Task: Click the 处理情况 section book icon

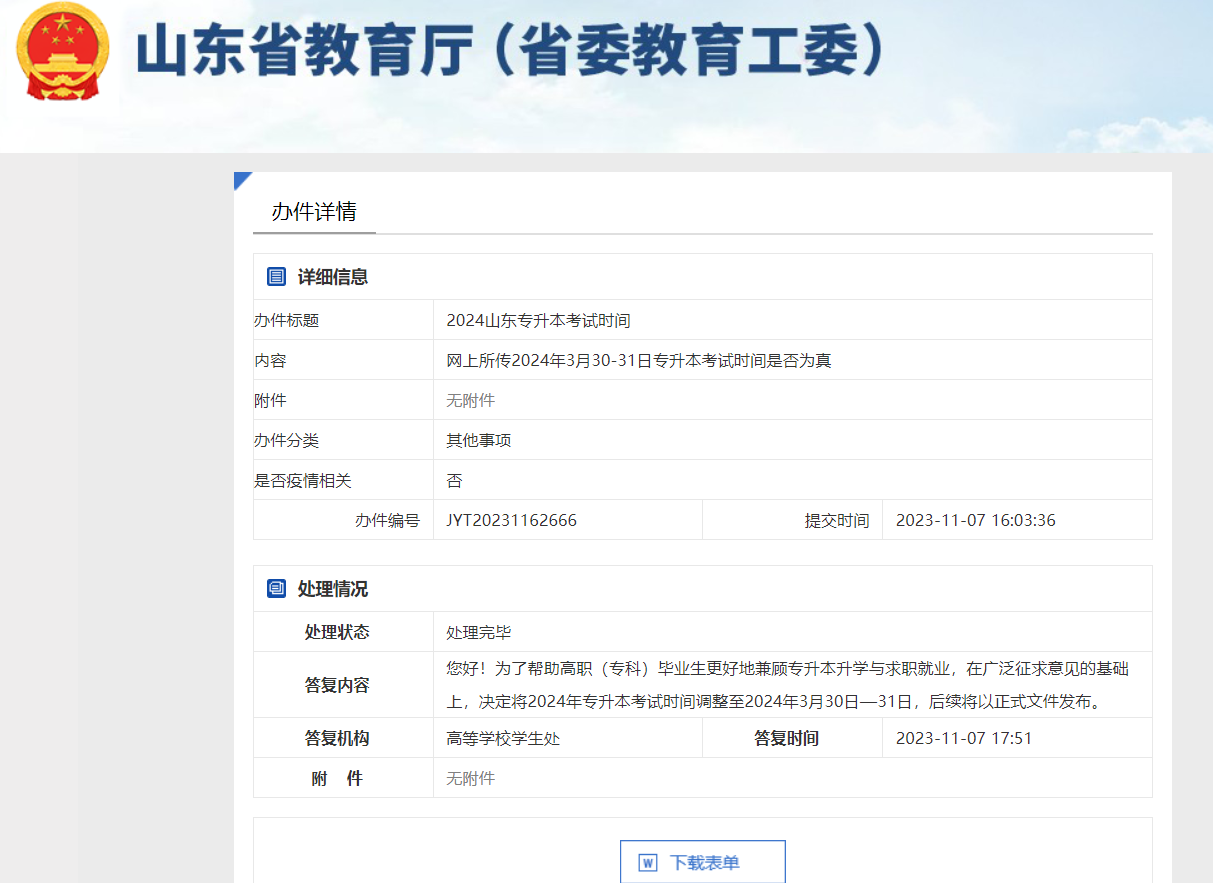Action: tap(274, 588)
